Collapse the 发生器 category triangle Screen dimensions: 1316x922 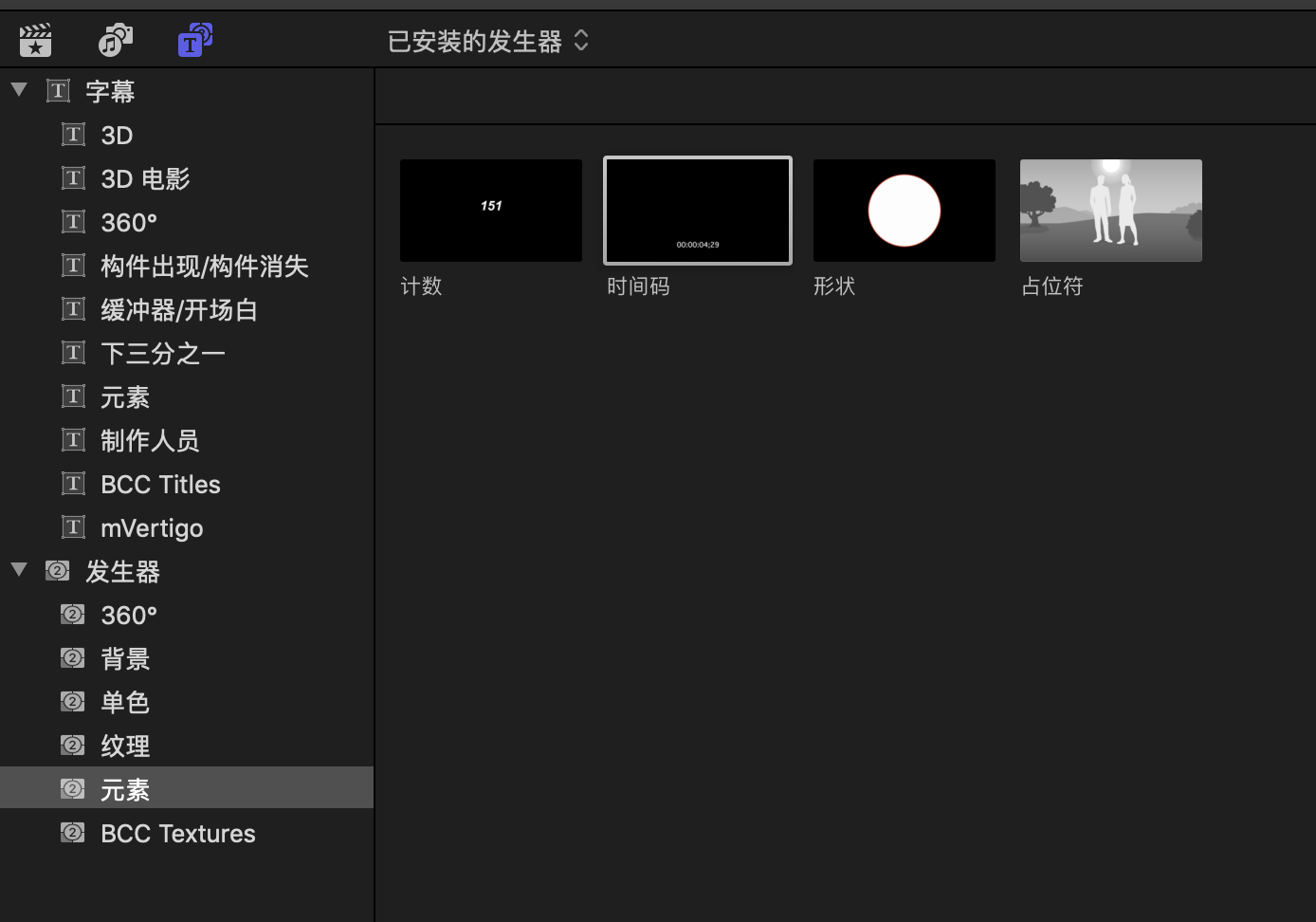point(19,570)
